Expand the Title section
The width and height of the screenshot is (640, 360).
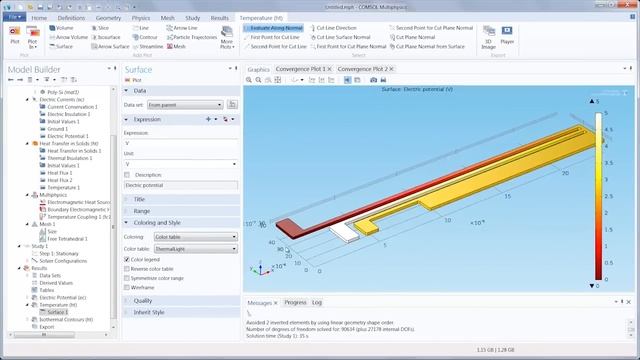pos(139,199)
